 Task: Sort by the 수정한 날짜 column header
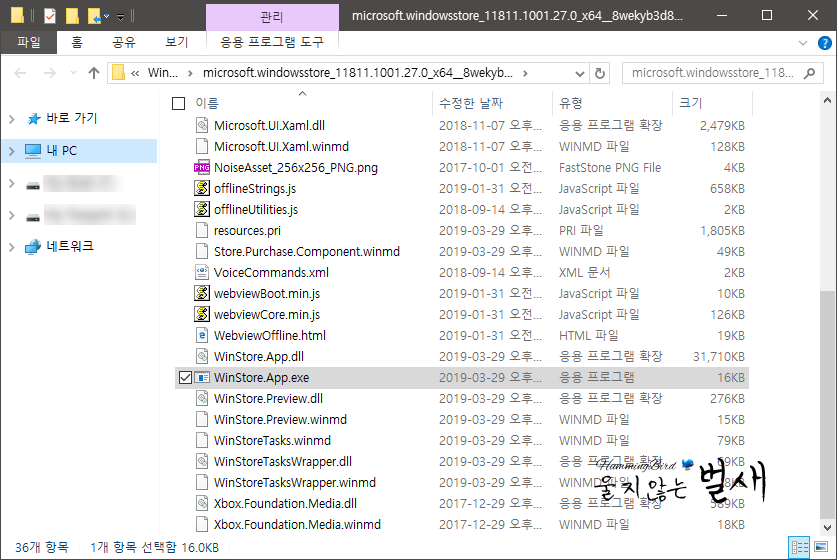[x=471, y=103]
